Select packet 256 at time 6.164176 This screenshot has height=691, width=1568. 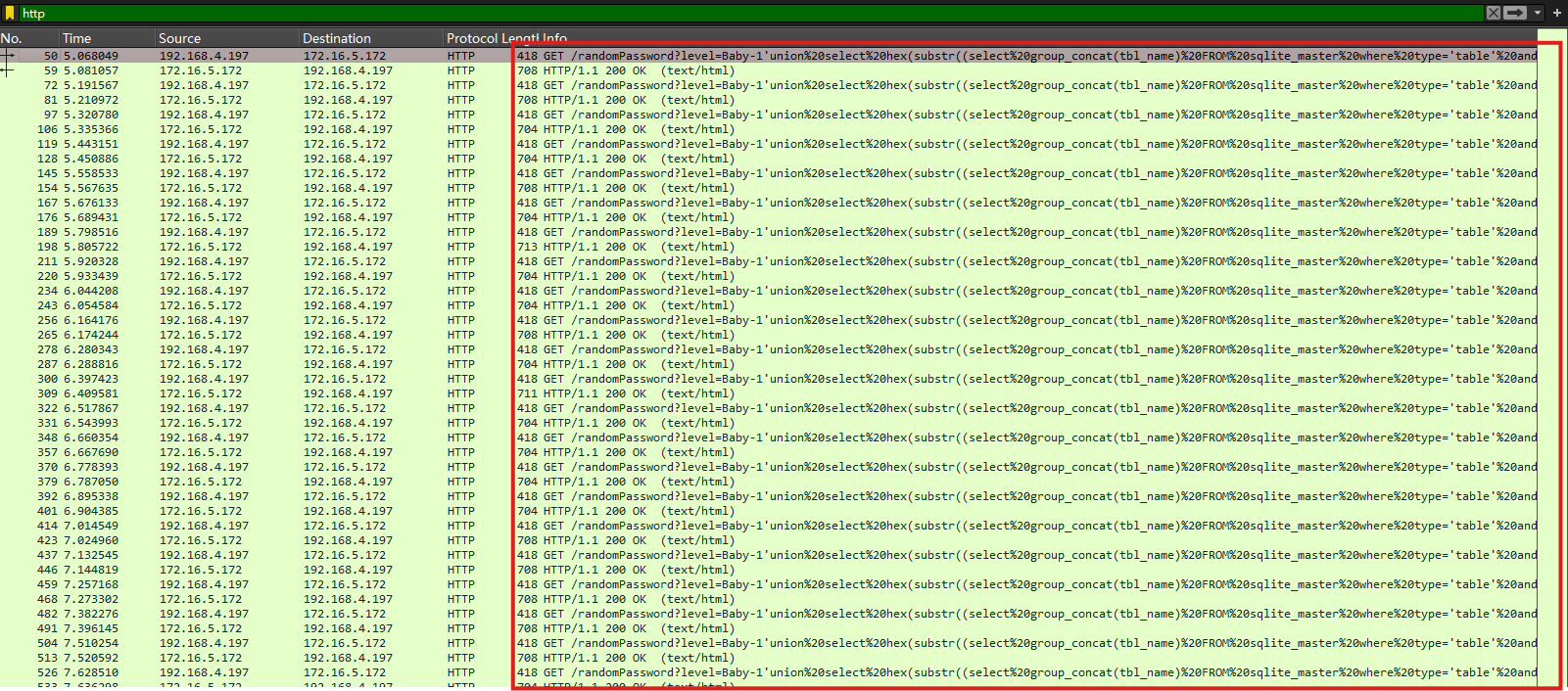pos(769,320)
